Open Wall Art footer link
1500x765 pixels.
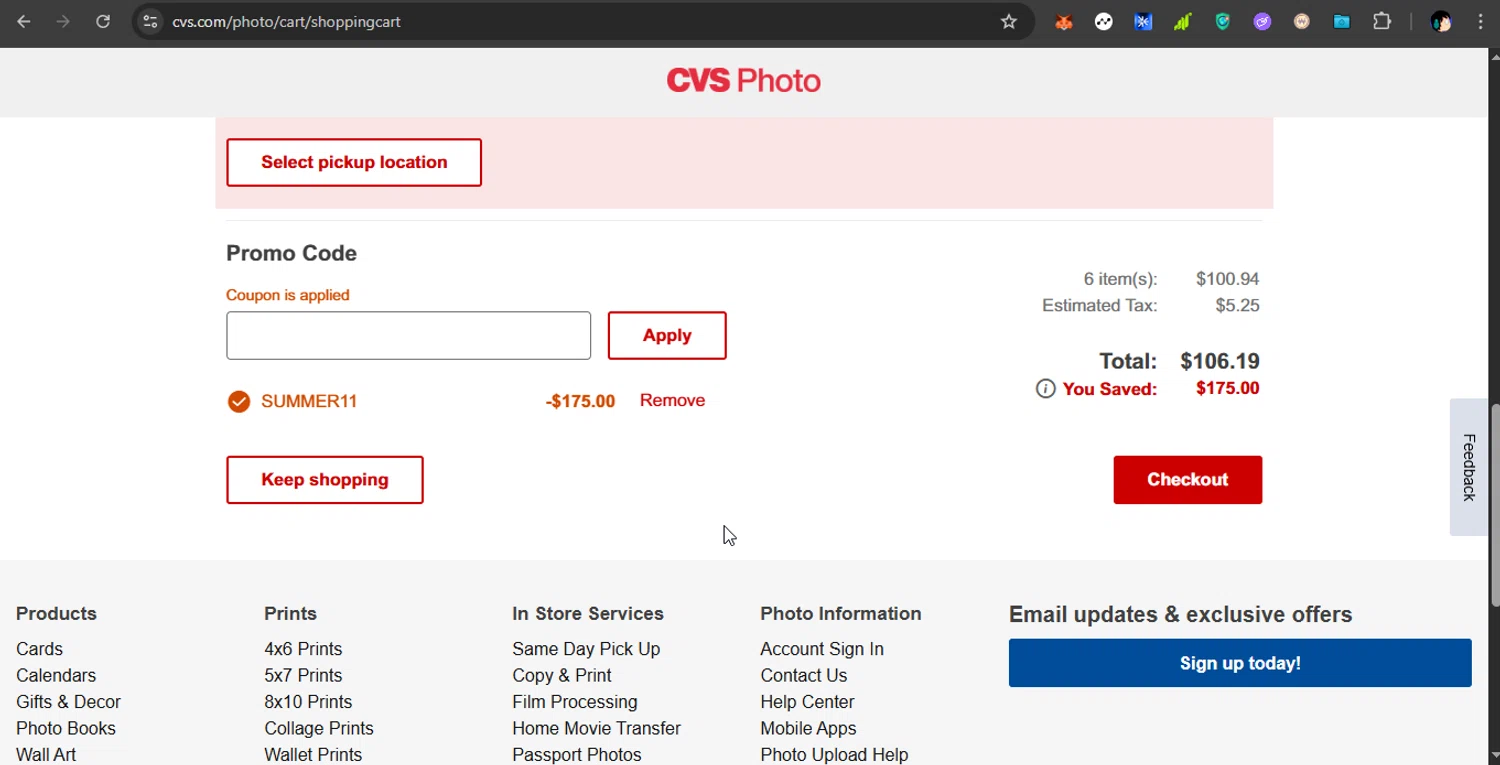tap(46, 755)
